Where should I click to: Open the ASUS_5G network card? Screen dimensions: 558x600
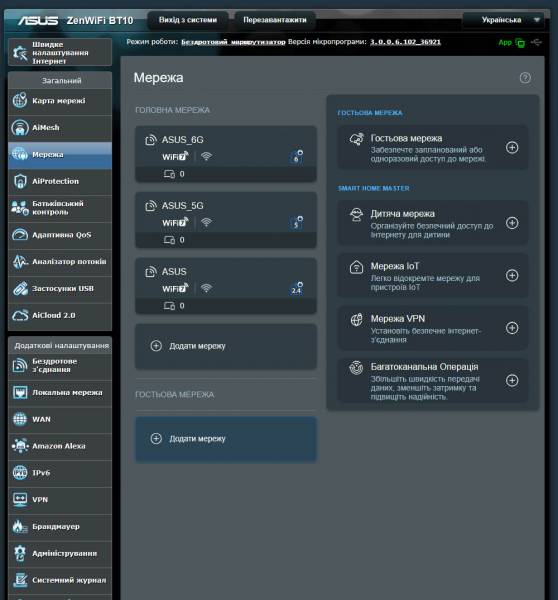tap(226, 220)
